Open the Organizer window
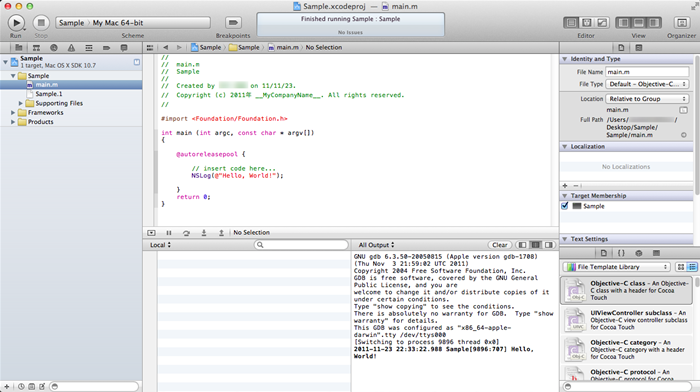Screen dimensions: 700x392 [x=682, y=22]
